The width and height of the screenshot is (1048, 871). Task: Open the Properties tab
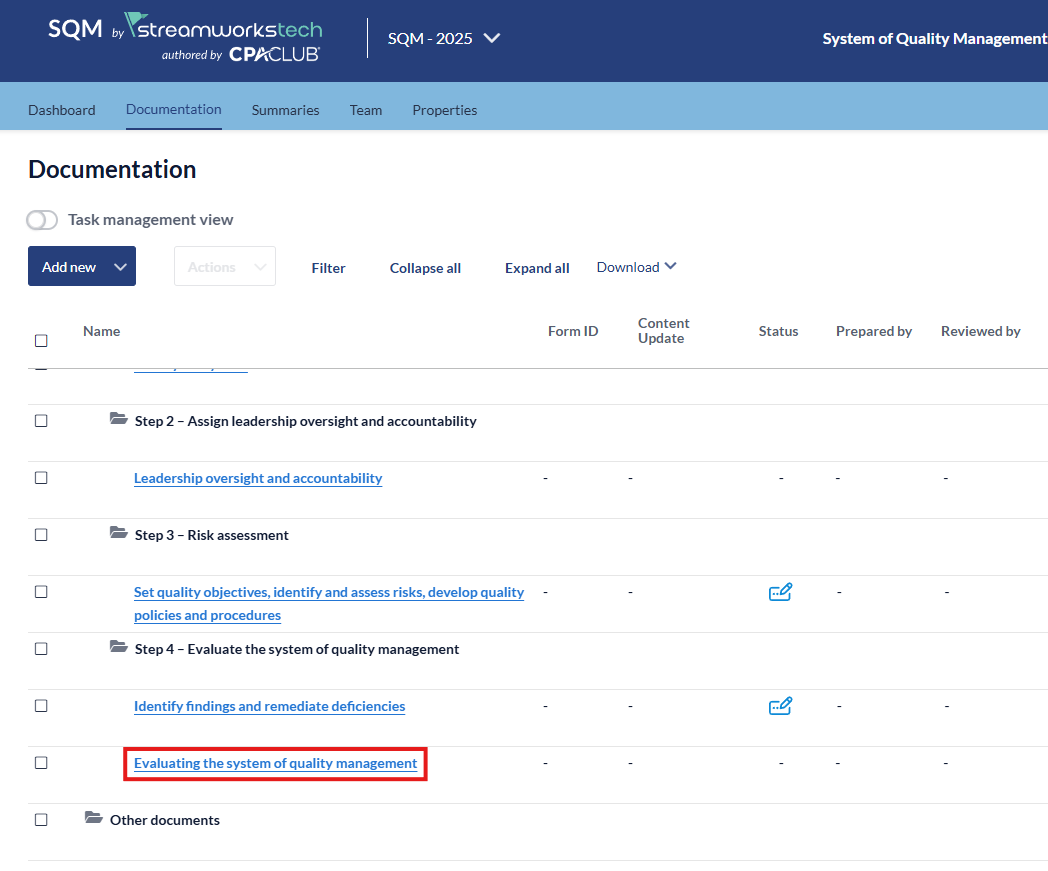point(444,110)
